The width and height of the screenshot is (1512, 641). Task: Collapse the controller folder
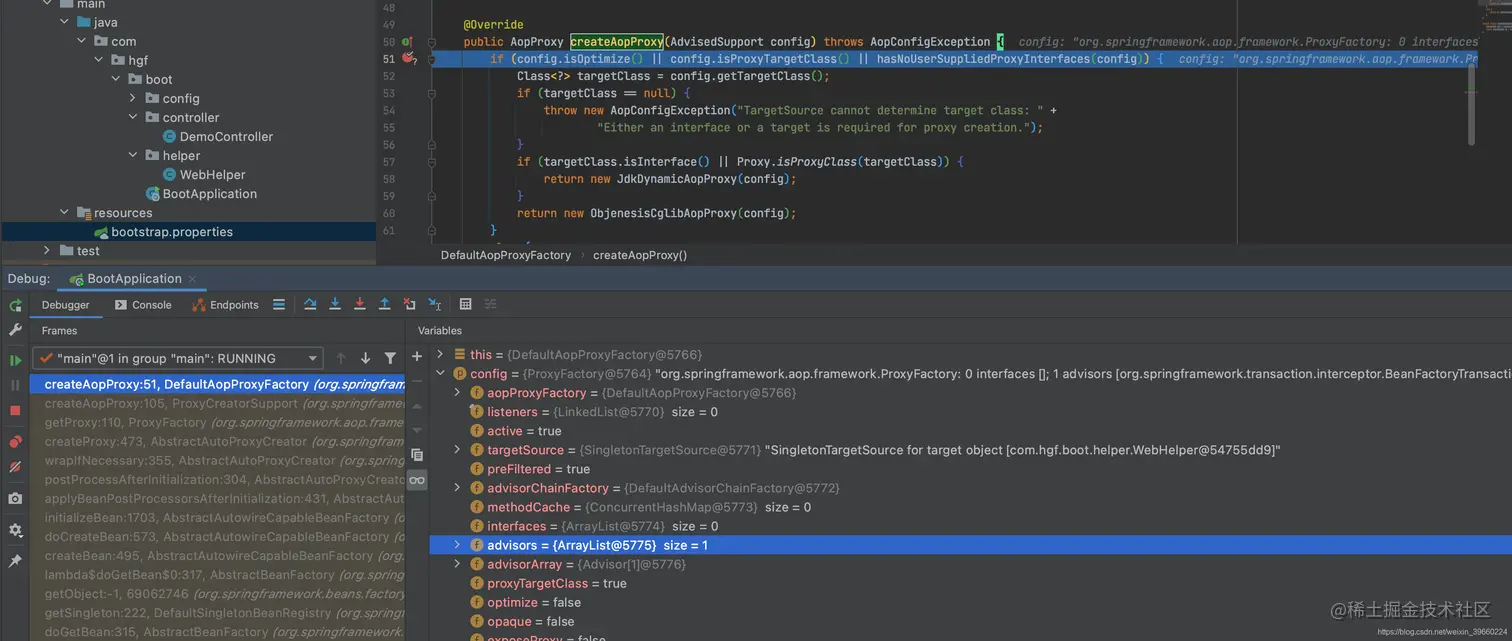[133, 117]
